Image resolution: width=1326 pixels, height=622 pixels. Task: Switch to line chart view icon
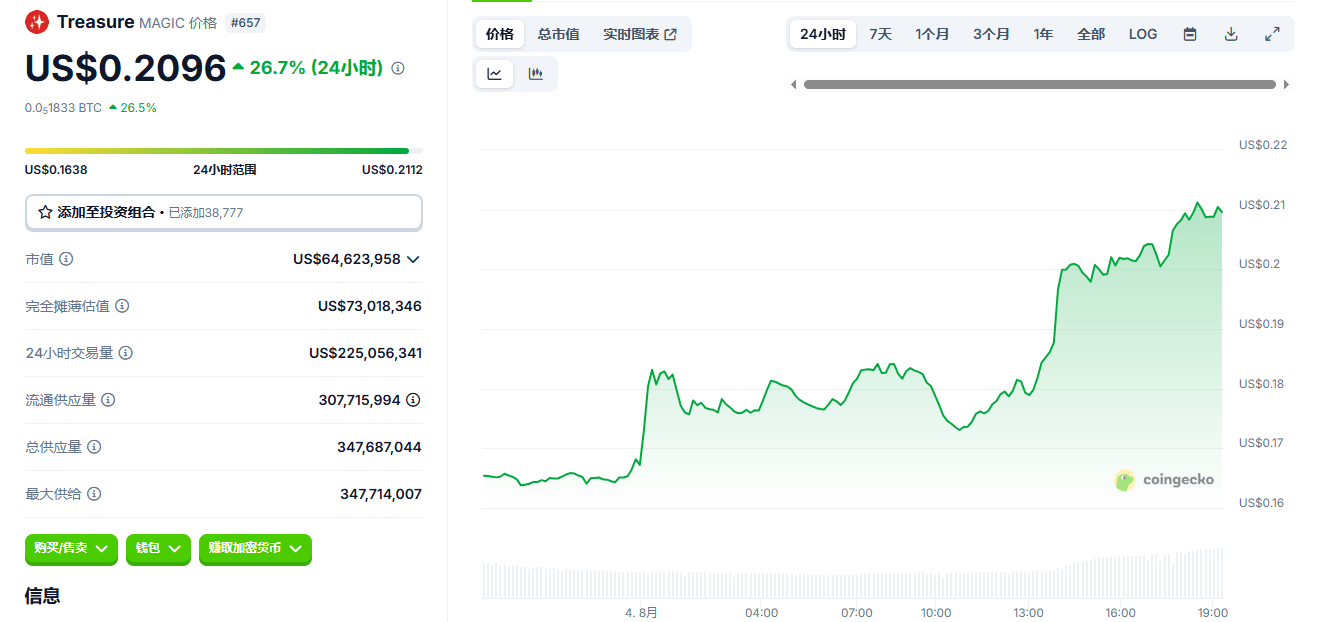(495, 74)
